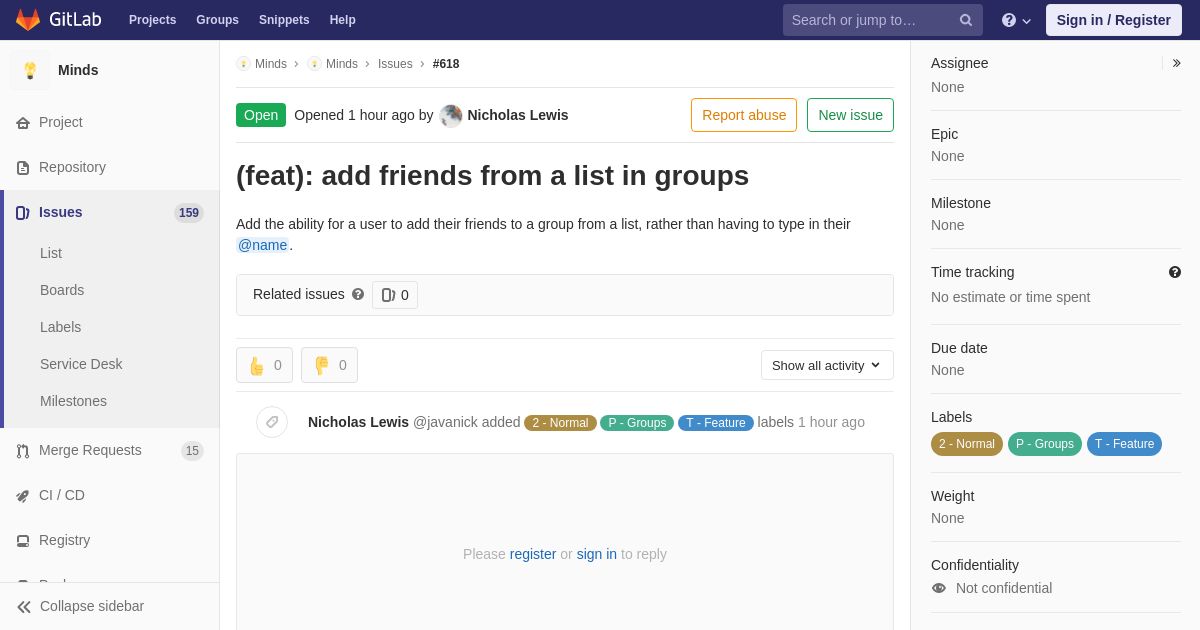1200x630 pixels.
Task: Click the P - Groups label in activity note
Action: coord(637,423)
